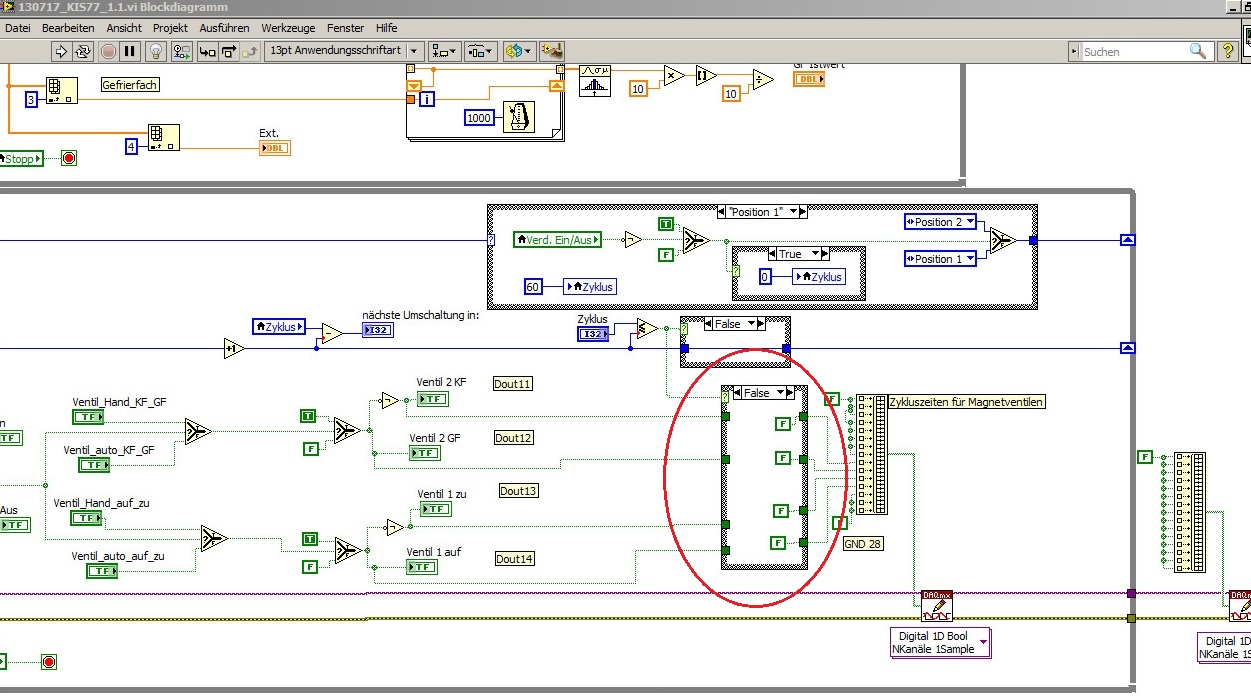Click the yellow question mark help icon

click(1229, 51)
